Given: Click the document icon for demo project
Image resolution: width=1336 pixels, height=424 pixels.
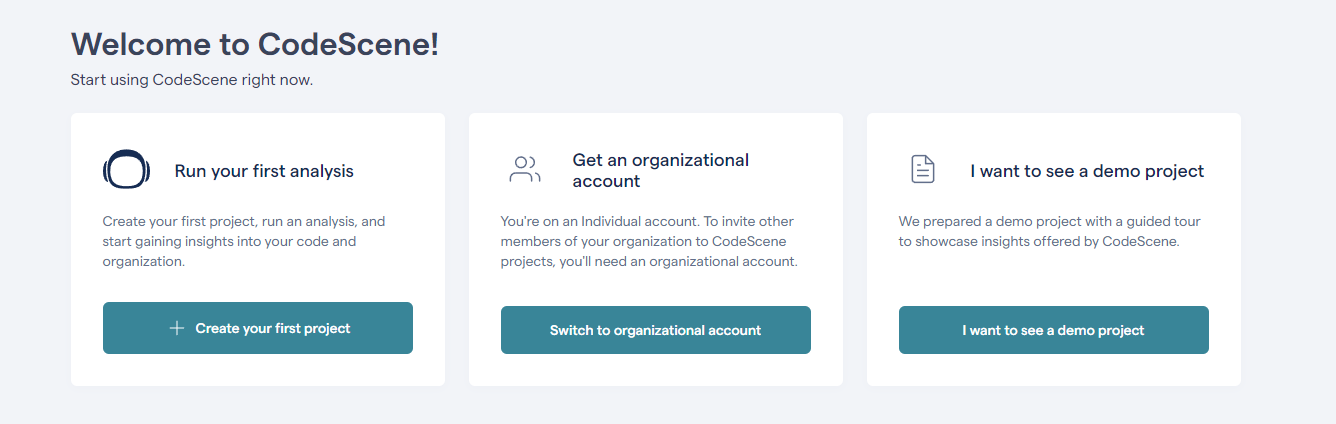Looking at the screenshot, I should [922, 169].
